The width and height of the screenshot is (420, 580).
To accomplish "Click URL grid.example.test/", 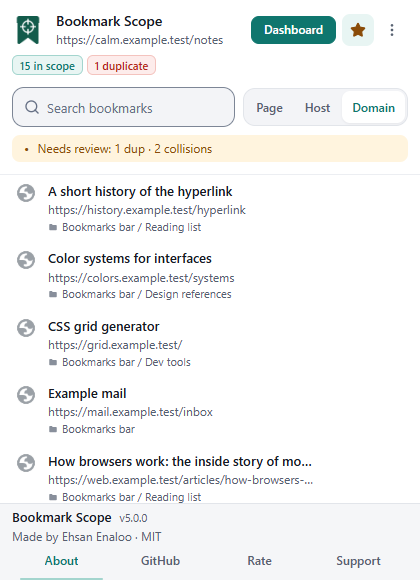I will point(115,345).
